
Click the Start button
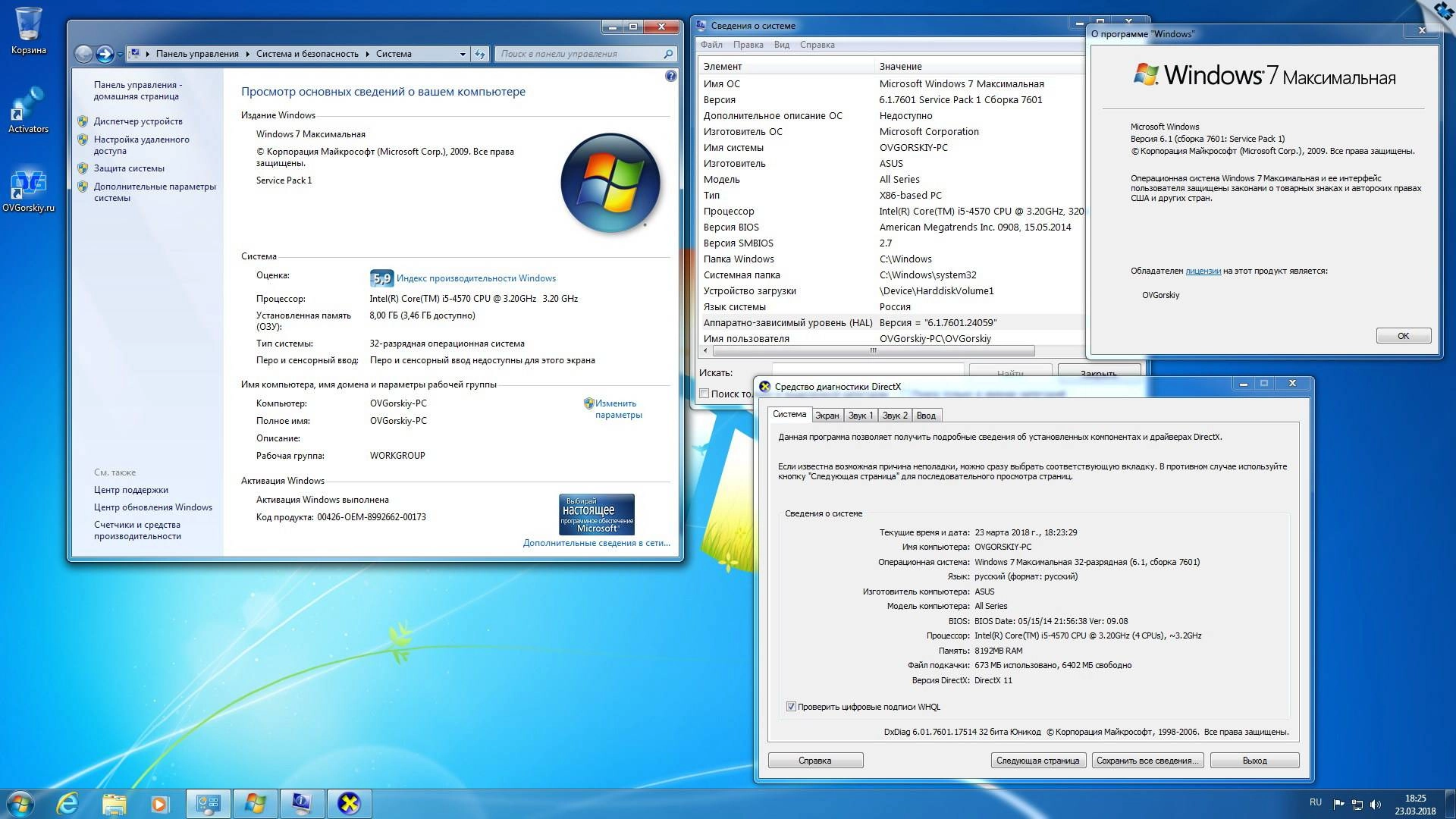pos(19,803)
